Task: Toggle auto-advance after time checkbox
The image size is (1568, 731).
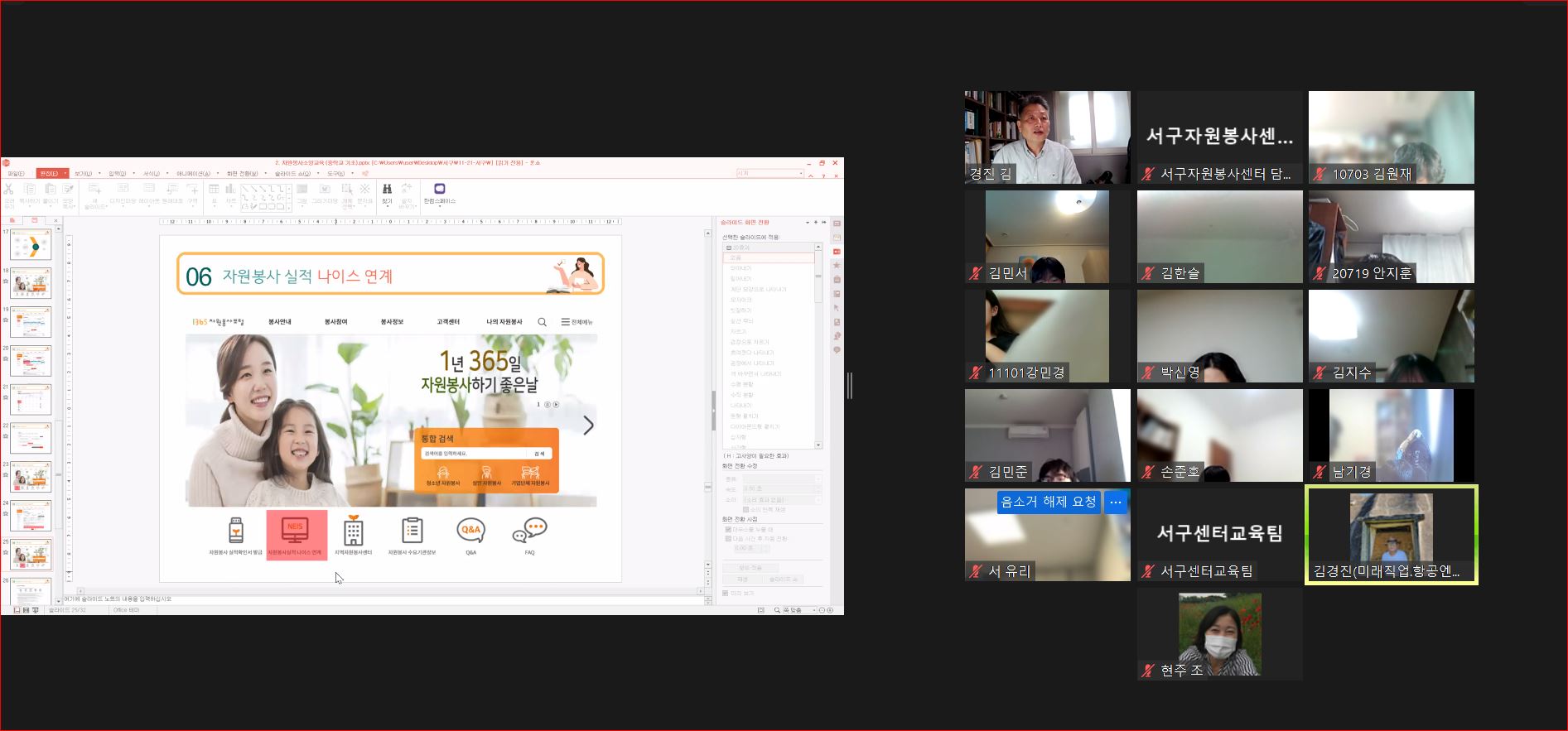Action: [x=728, y=539]
